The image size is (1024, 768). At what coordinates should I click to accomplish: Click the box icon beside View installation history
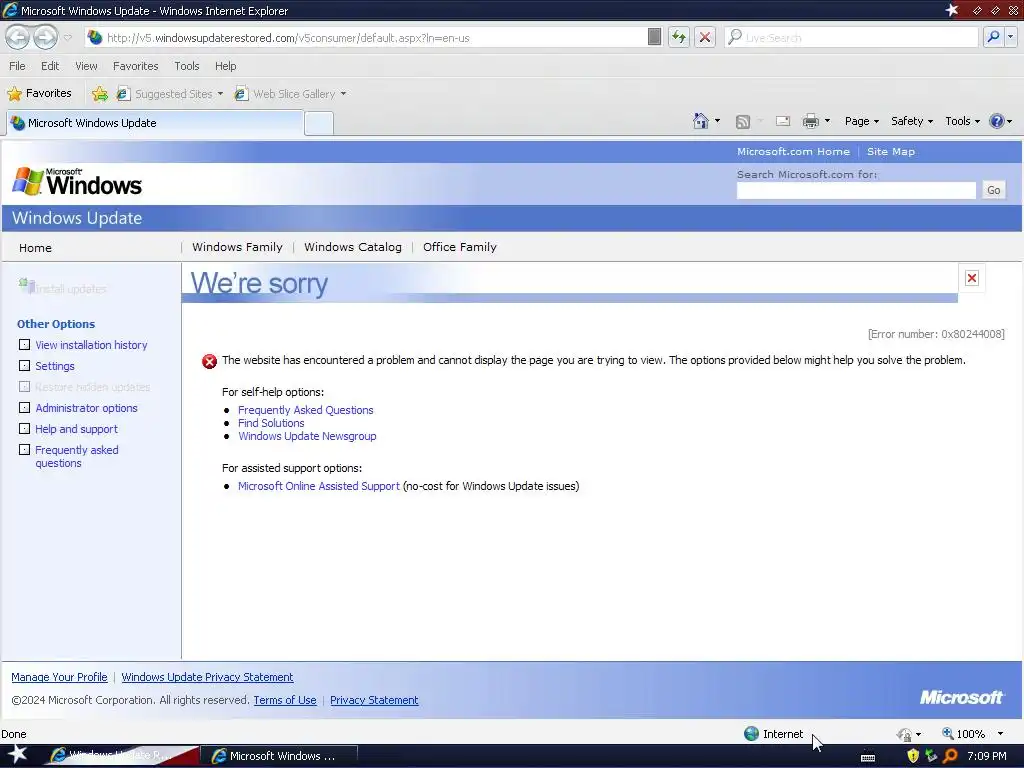pos(24,344)
